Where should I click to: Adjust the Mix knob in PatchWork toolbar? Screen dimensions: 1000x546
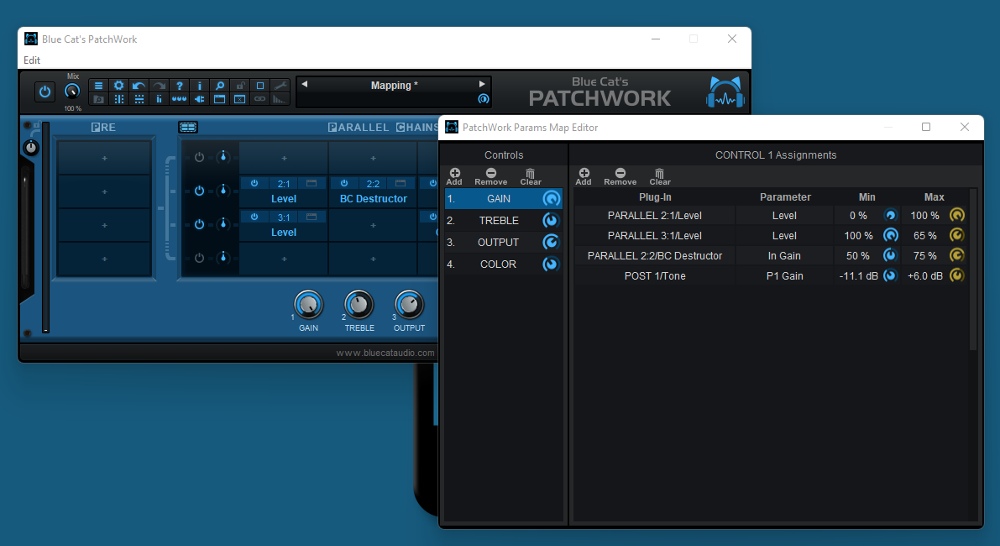[73, 92]
